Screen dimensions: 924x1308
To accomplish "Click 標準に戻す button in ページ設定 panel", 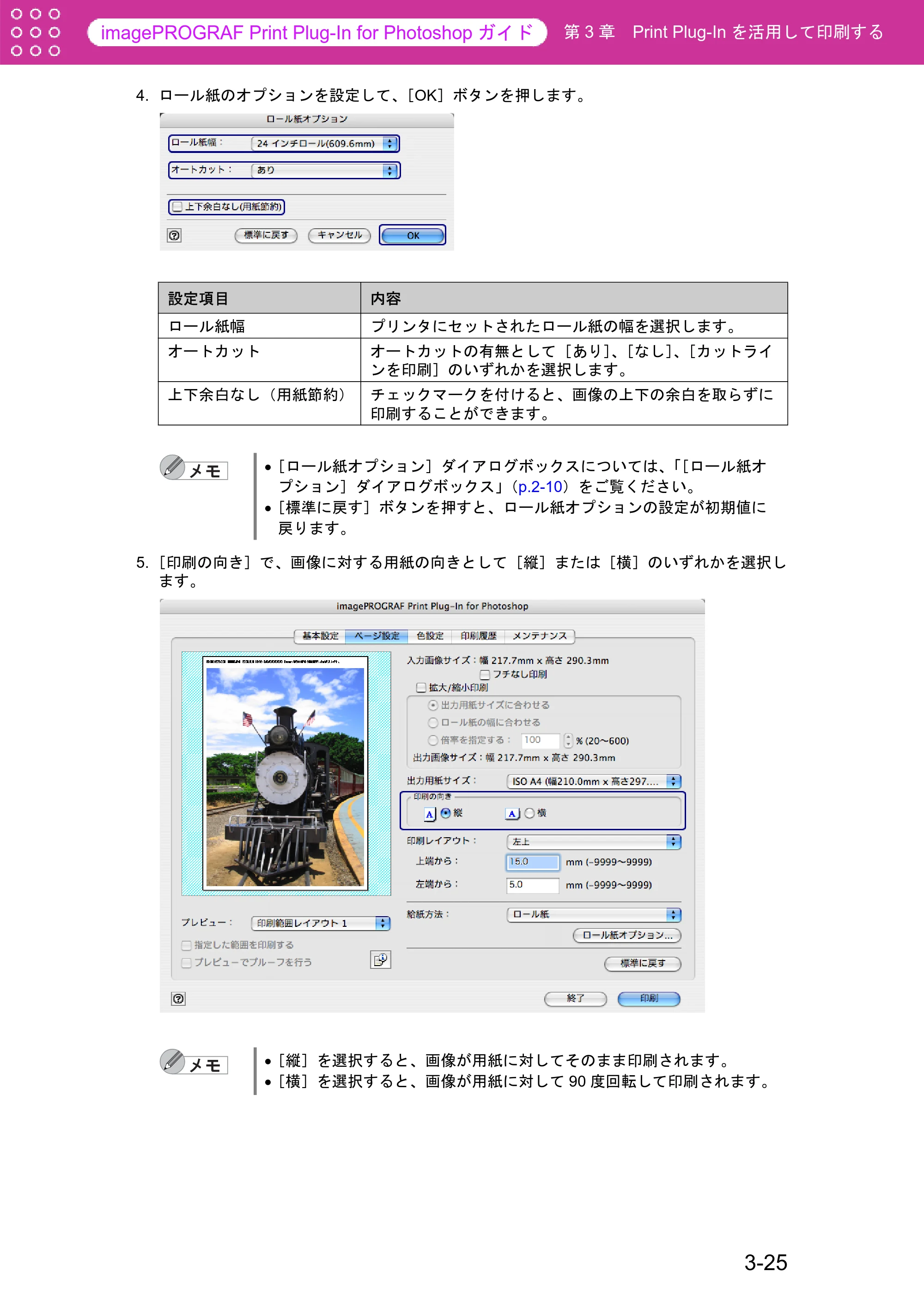I will (643, 963).
